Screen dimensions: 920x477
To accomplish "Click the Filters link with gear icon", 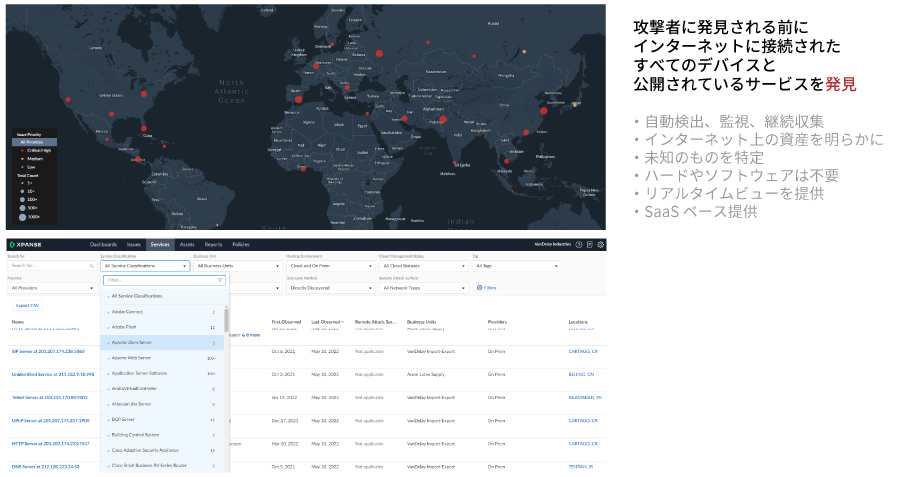I will click(x=486, y=288).
